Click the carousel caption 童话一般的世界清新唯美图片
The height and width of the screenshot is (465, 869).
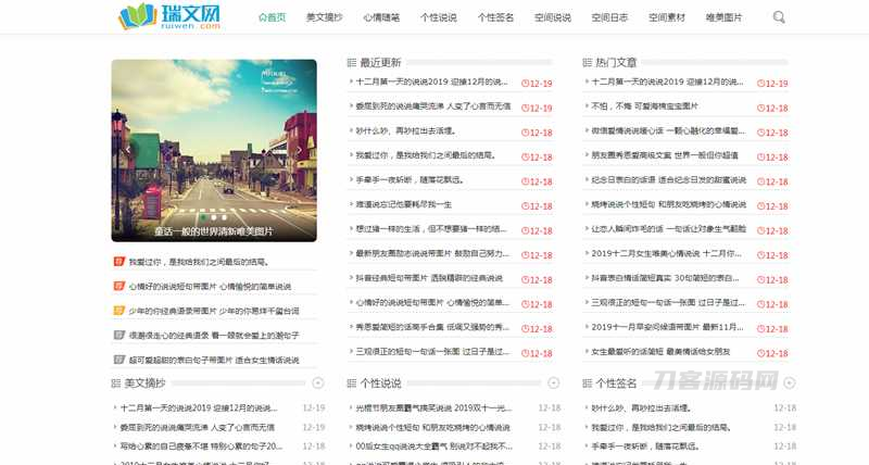[x=214, y=231]
